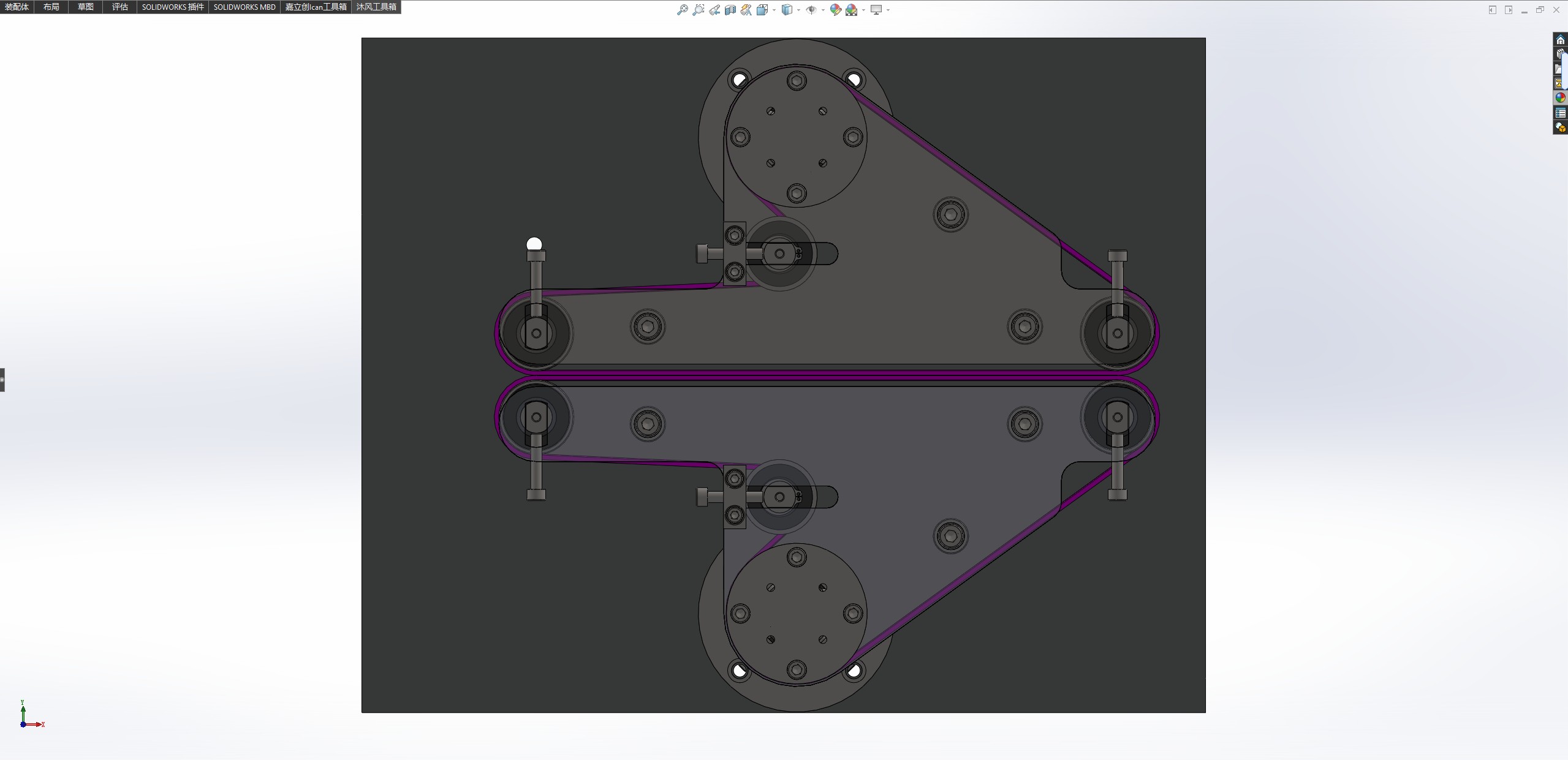Click the Display Style cube icon
The height and width of the screenshot is (760, 1568).
(x=787, y=10)
